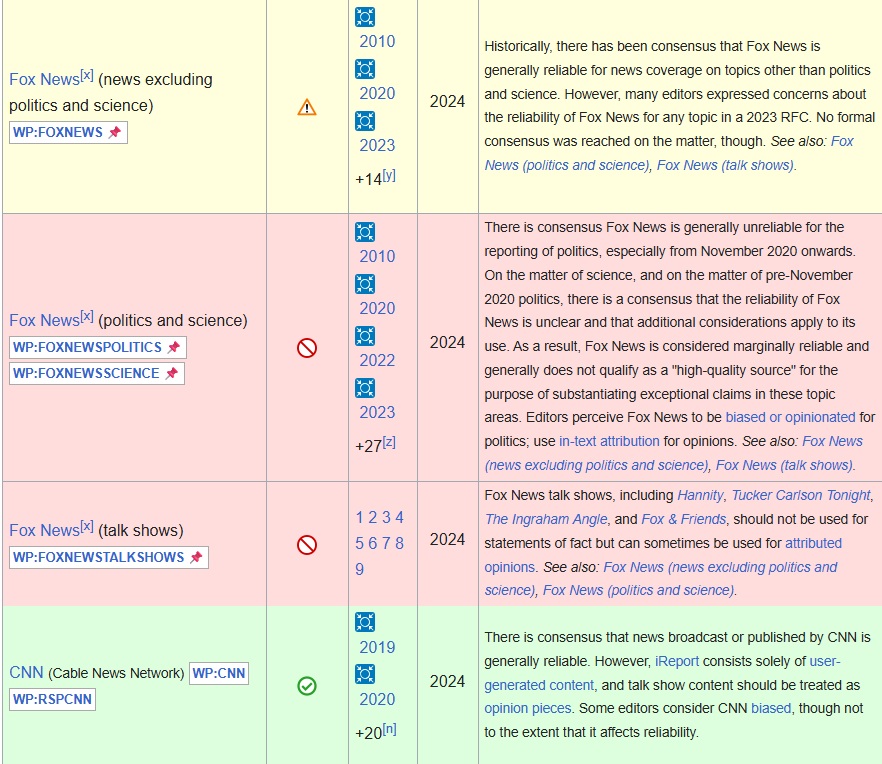Click pushpin icon next to WP:FOXNEWSTALKSHOWS
The width and height of the screenshot is (882, 764).
196,557
